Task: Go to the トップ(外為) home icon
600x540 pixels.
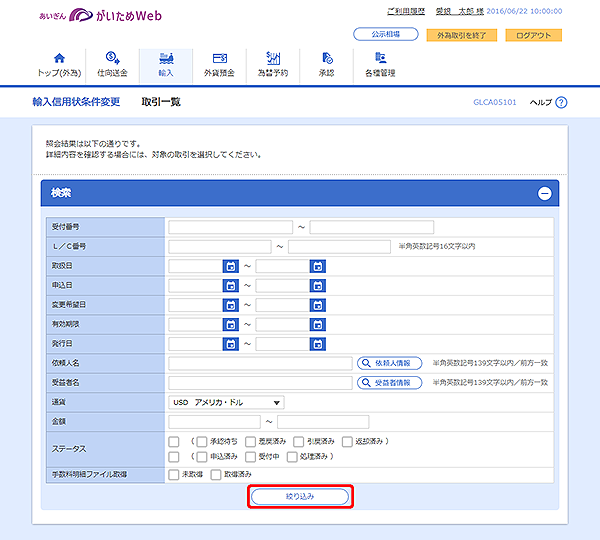Action: tap(59, 58)
